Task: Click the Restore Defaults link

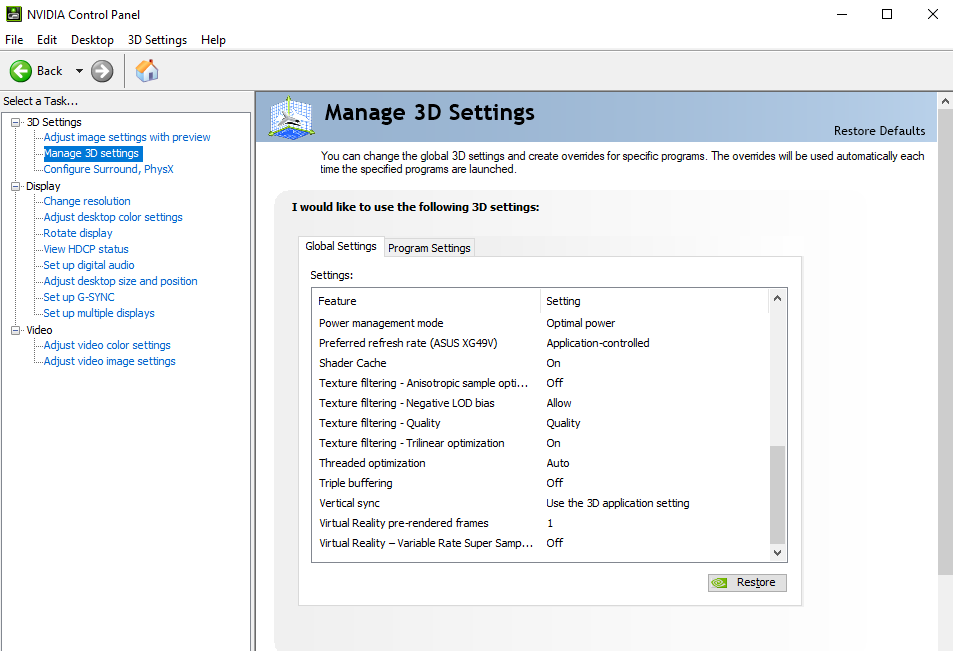Action: click(879, 131)
